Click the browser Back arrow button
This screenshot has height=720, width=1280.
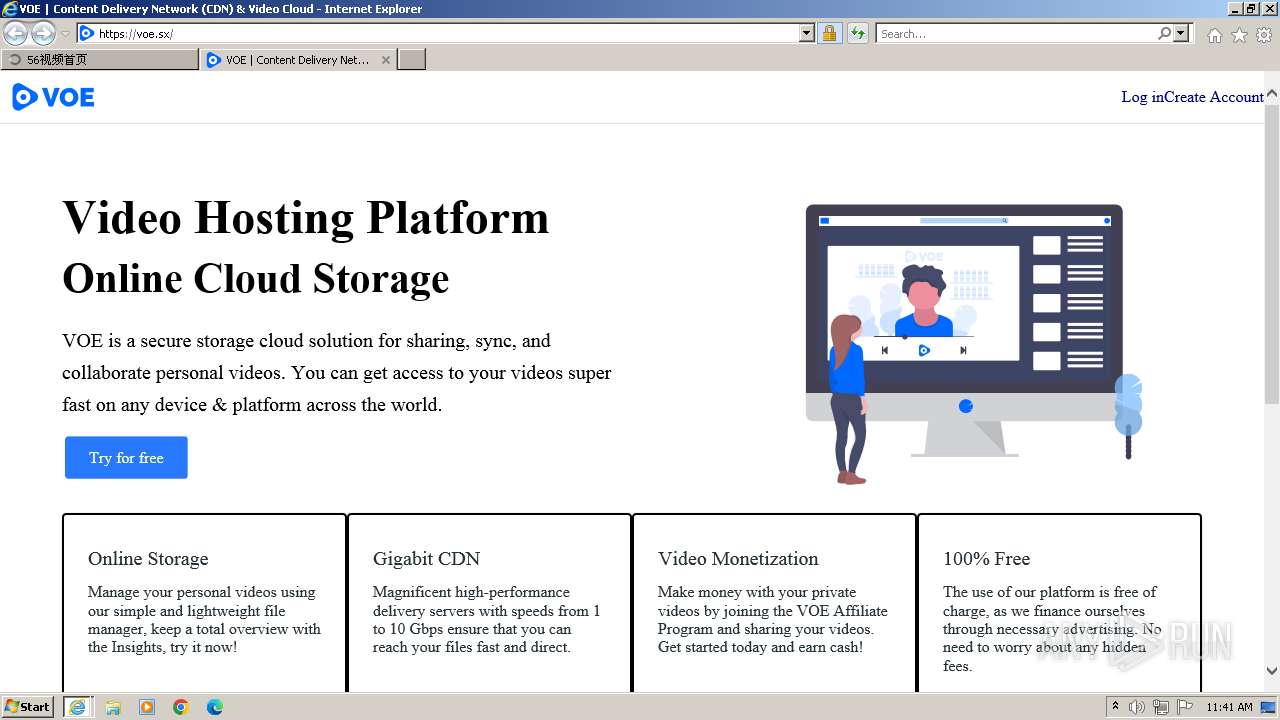tap(16, 34)
